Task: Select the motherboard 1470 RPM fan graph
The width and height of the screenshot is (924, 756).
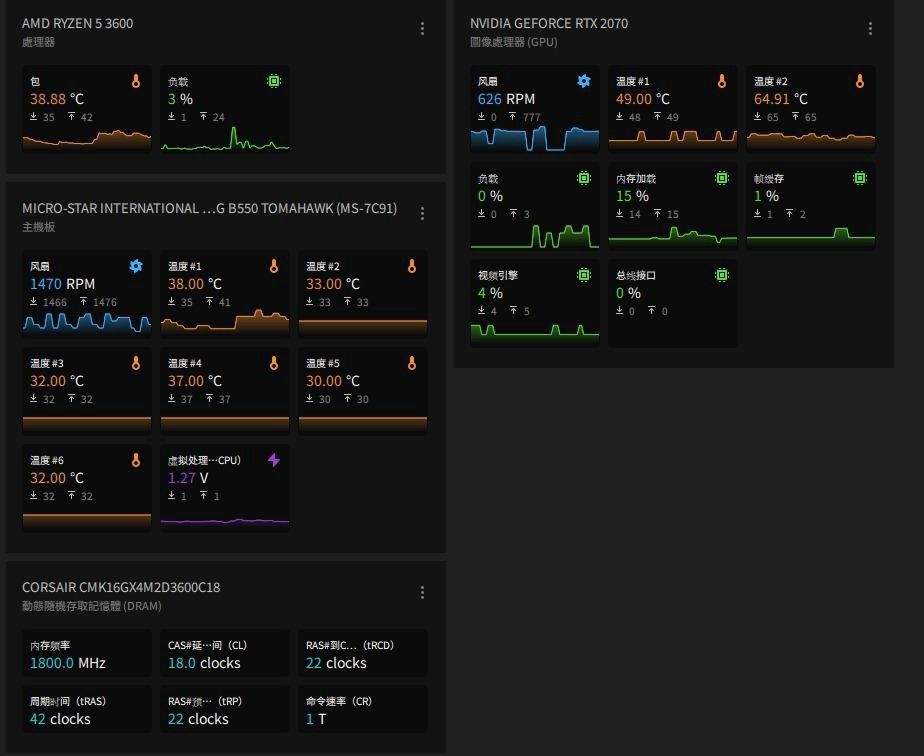Action: tap(87, 324)
